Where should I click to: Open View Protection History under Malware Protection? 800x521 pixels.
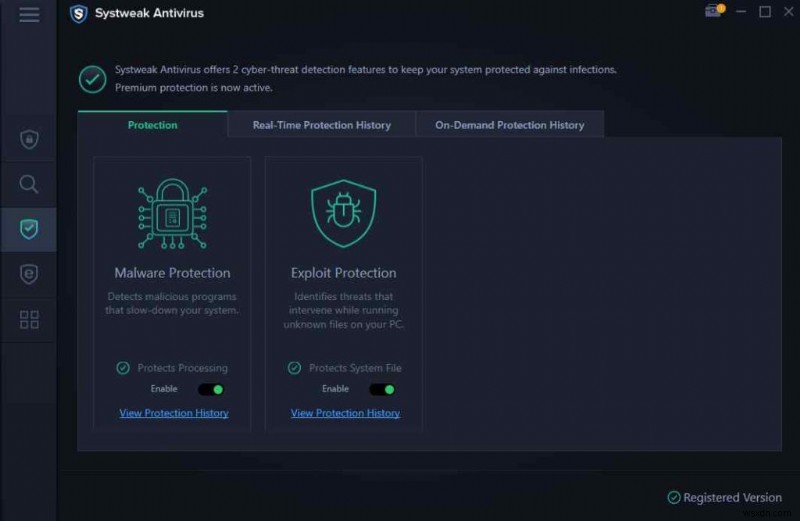coord(174,413)
